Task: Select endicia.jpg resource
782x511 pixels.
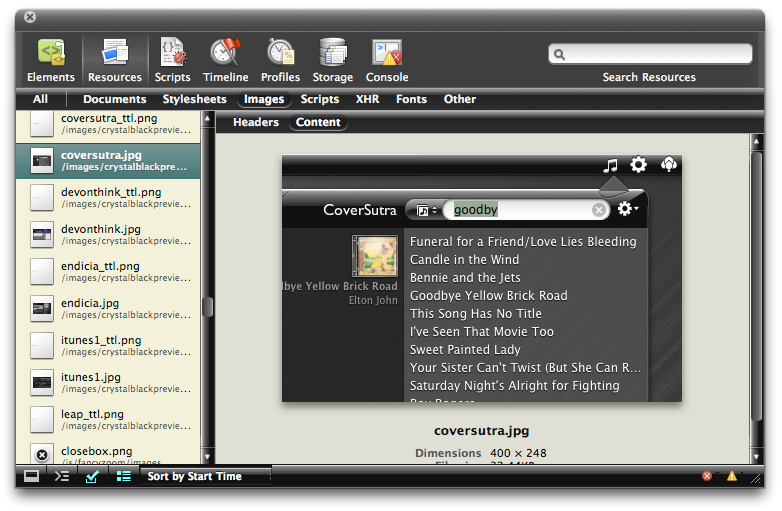Action: coord(108,308)
